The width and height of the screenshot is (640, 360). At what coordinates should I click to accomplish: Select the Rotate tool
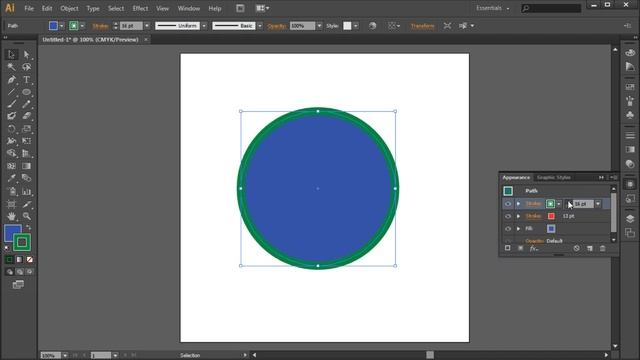pyautogui.click(x=11, y=129)
